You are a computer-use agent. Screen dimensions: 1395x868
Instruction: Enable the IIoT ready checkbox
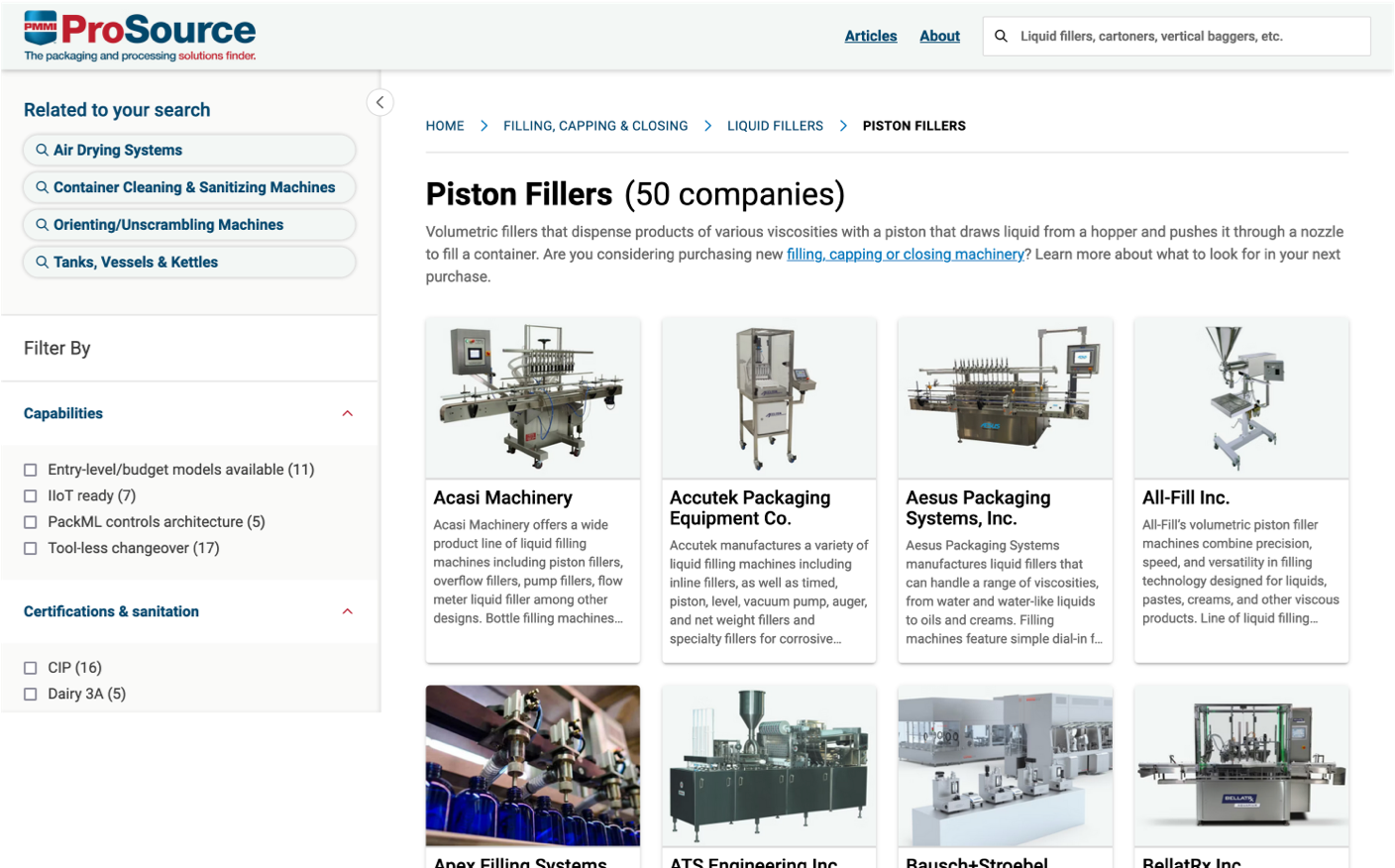coord(31,495)
